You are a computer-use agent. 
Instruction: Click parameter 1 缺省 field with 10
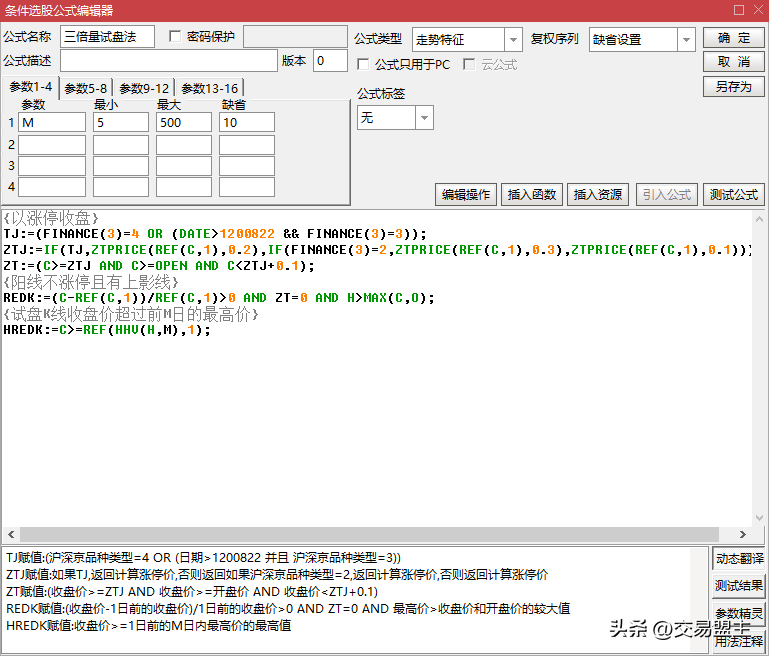(247, 122)
